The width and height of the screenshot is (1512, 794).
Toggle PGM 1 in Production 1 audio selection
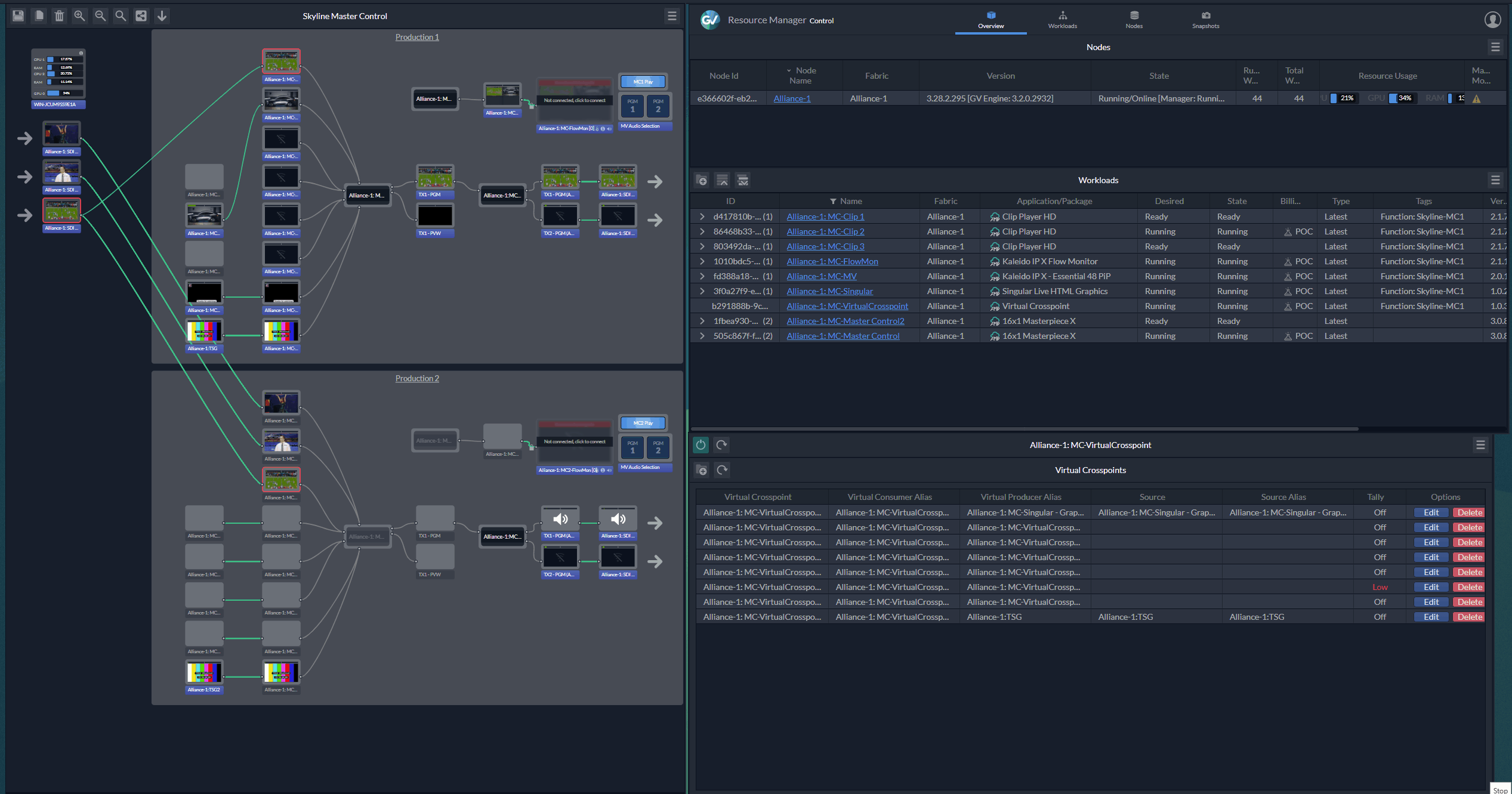tap(632, 106)
